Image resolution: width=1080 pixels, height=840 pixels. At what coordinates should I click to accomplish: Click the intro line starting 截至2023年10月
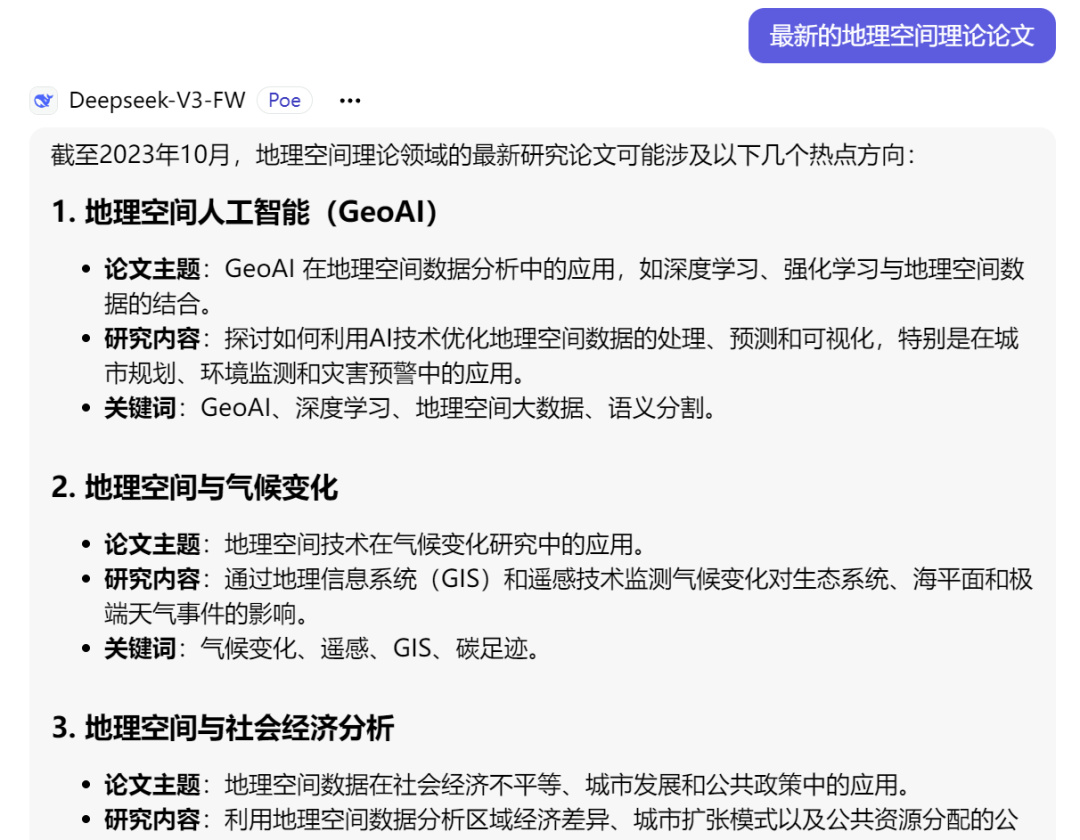click(483, 155)
